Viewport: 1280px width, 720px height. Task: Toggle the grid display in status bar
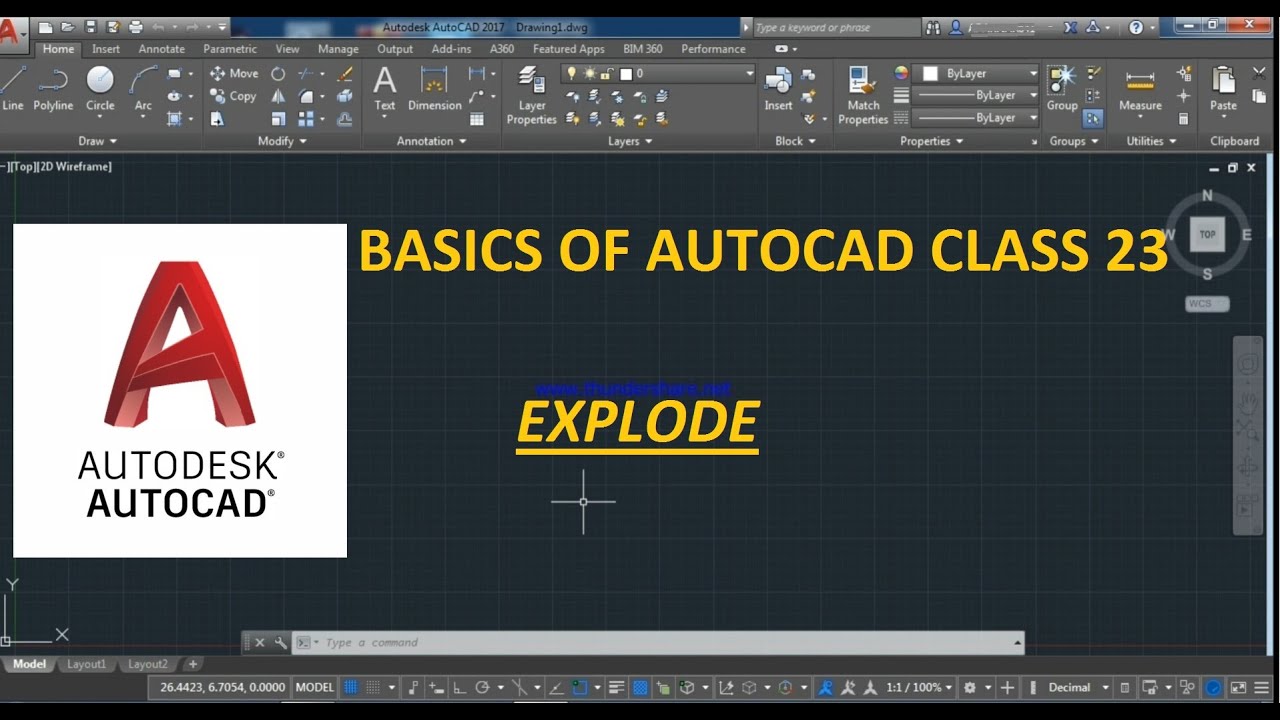(x=351, y=687)
